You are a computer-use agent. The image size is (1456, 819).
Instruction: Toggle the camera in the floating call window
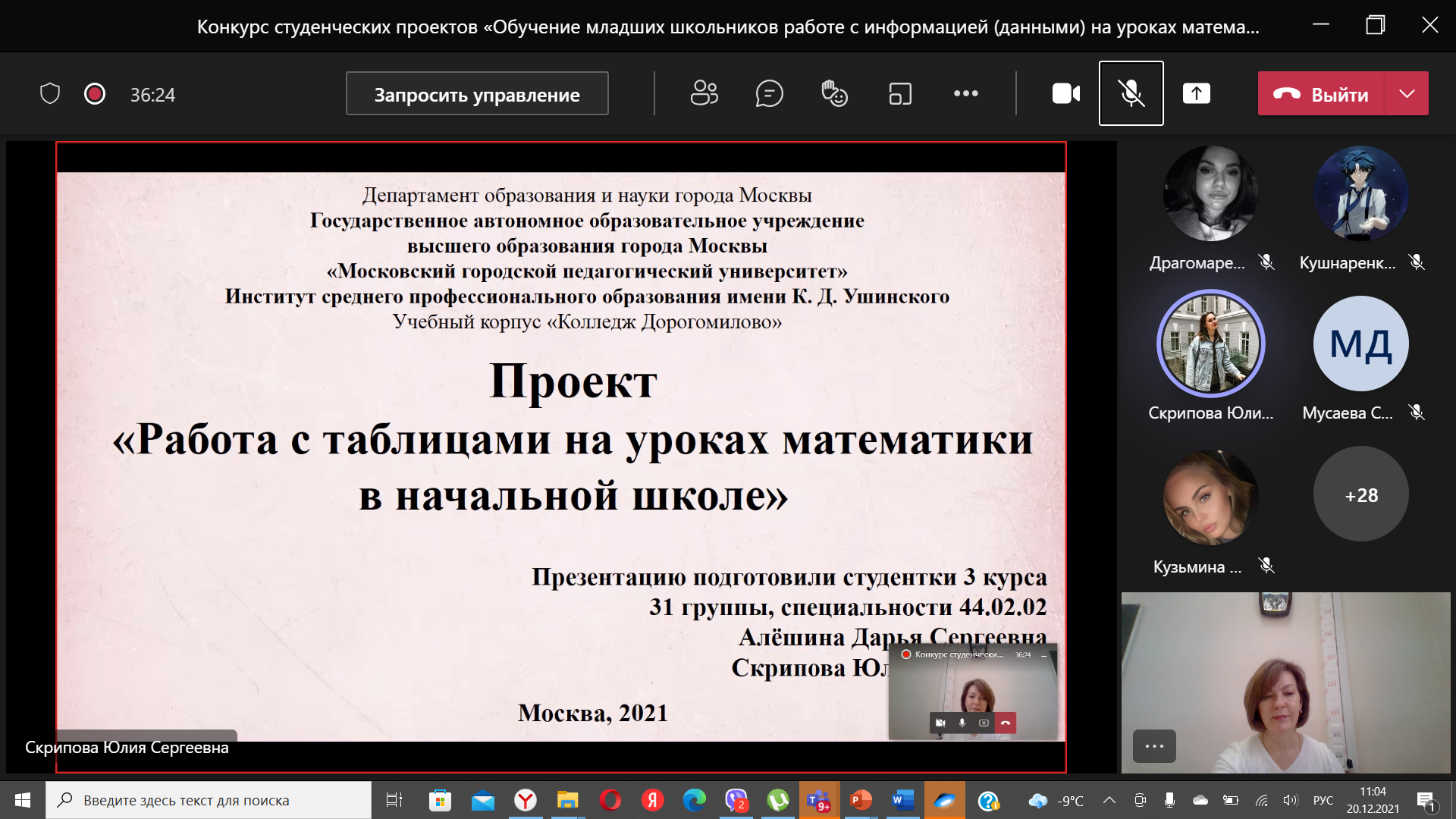(940, 723)
